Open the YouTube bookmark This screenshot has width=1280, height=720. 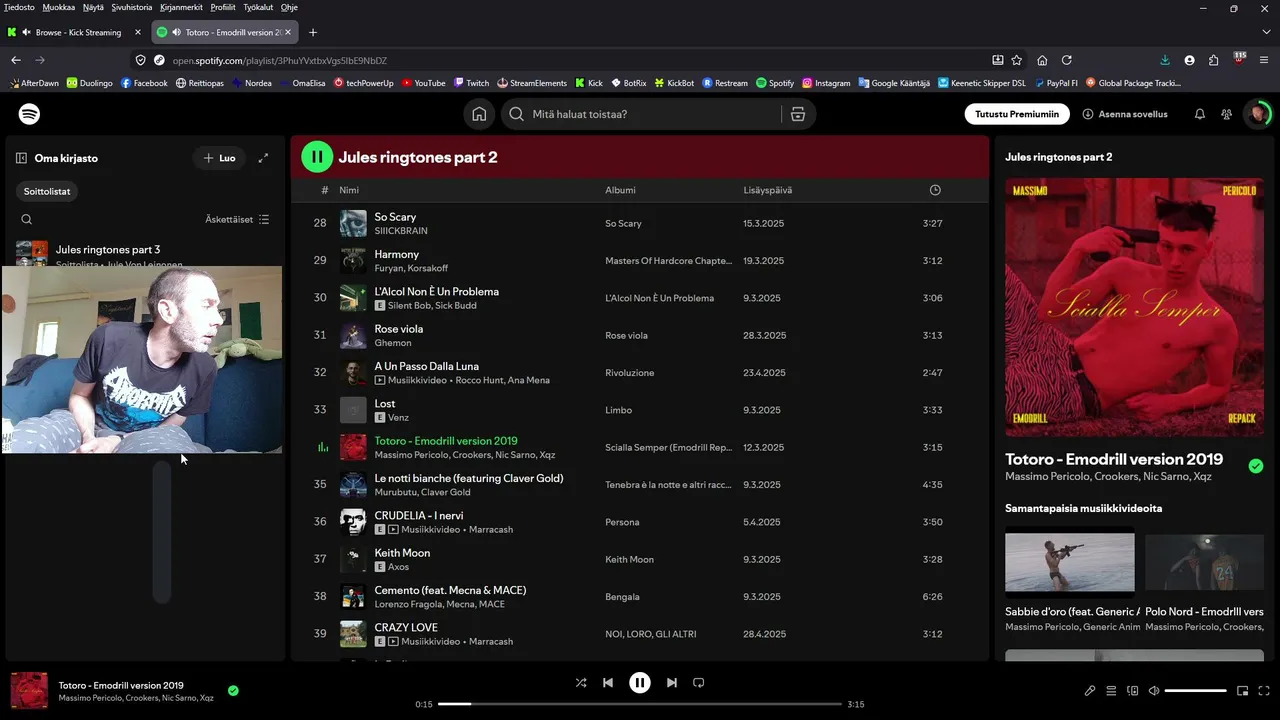[423, 83]
